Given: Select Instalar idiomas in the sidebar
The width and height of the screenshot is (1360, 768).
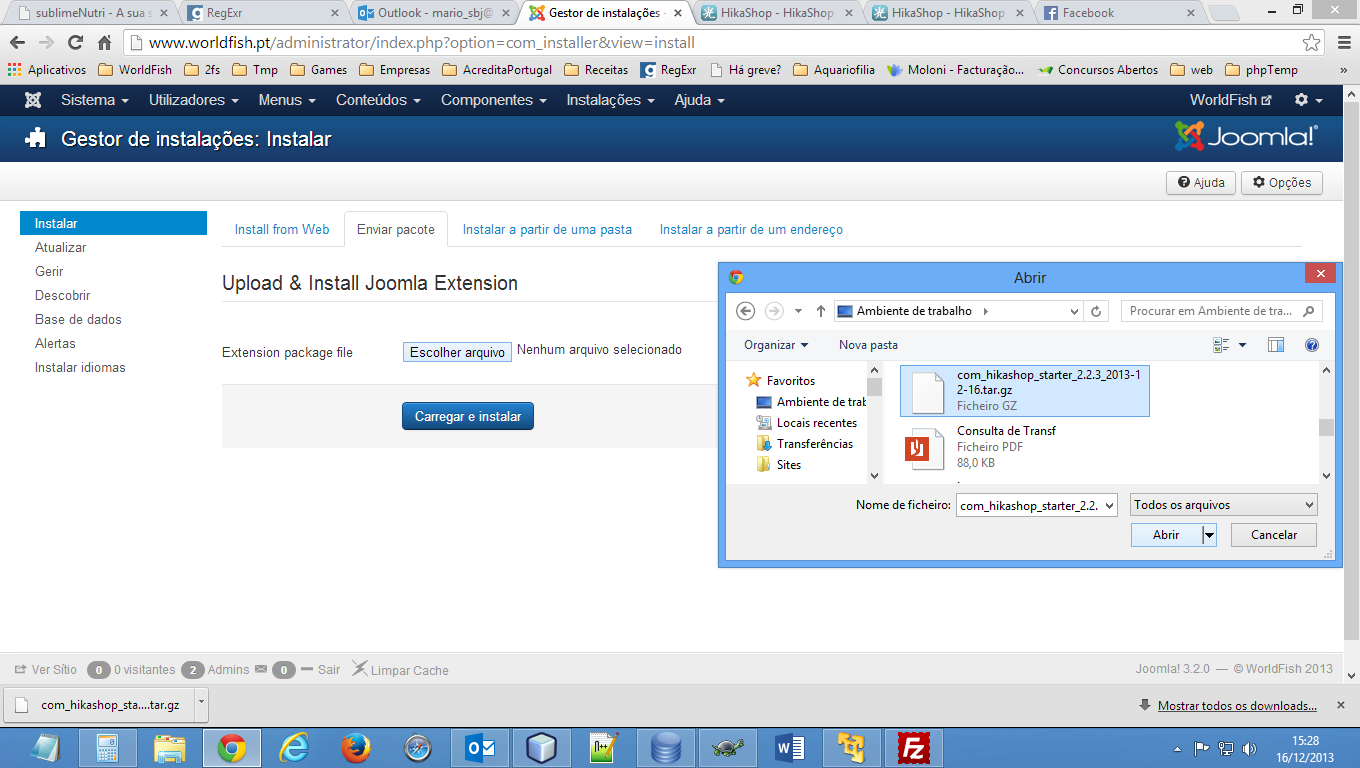Looking at the screenshot, I should click(80, 367).
